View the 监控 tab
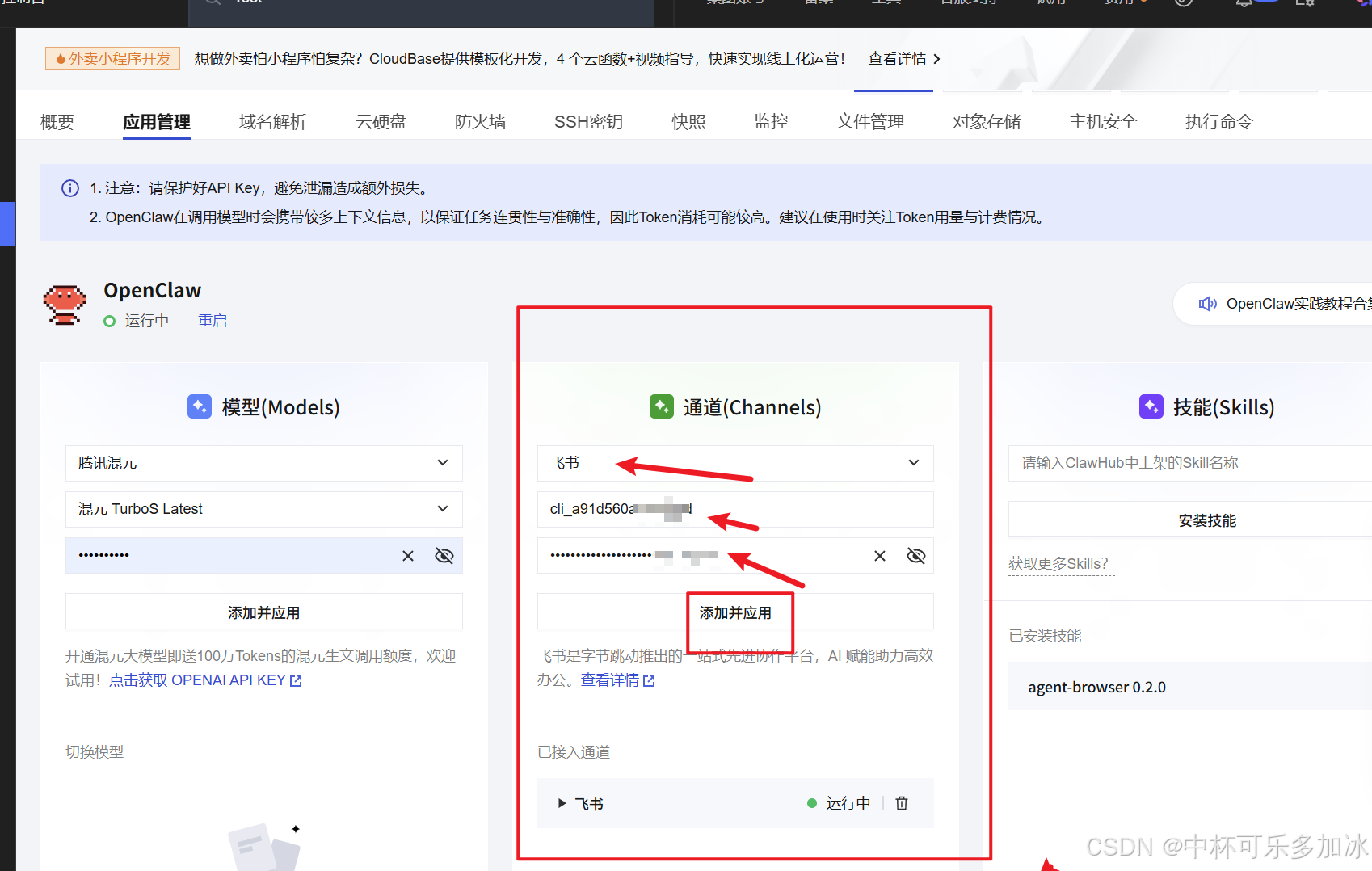This screenshot has width=1372, height=871. [x=771, y=122]
